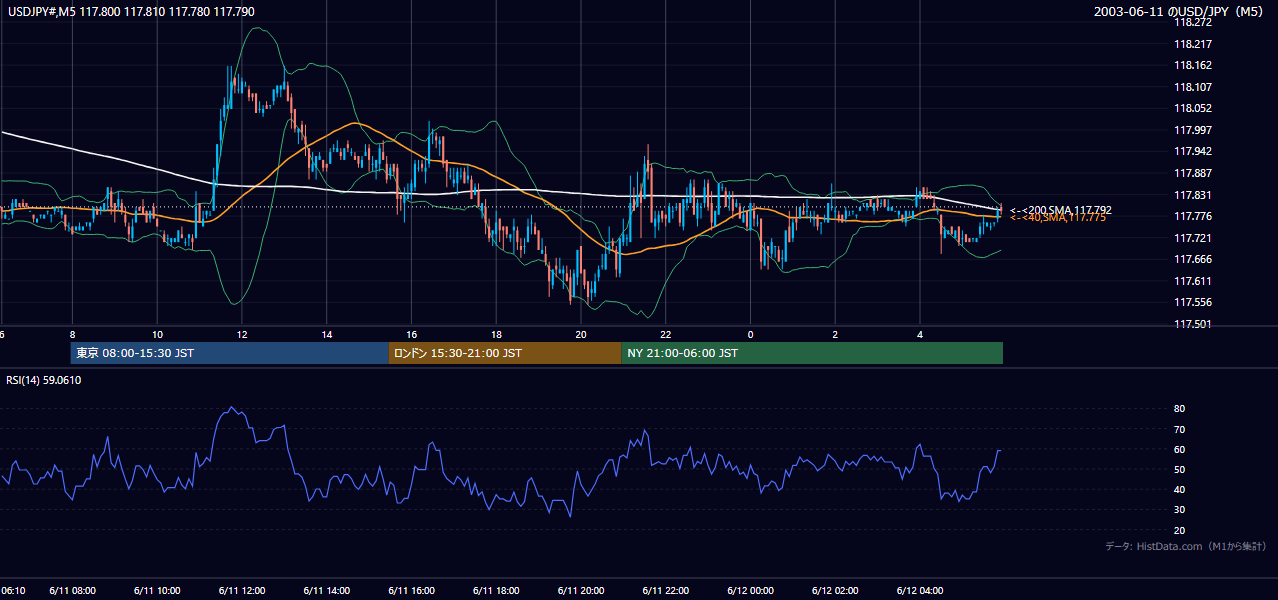This screenshot has width=1278, height=600.
Task: Click price axis value 117.556
Action: pyautogui.click(x=1191, y=302)
